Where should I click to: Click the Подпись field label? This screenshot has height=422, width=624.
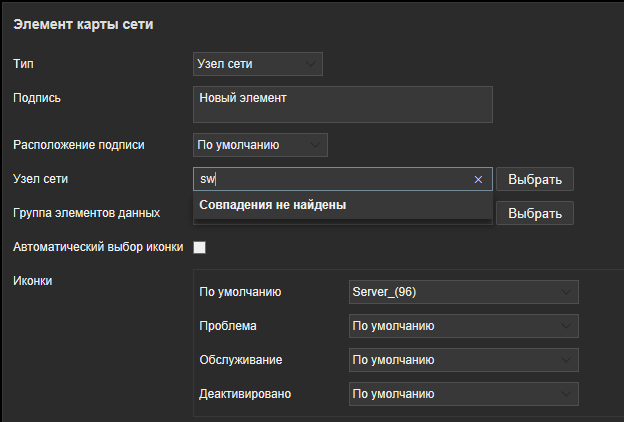(37, 97)
